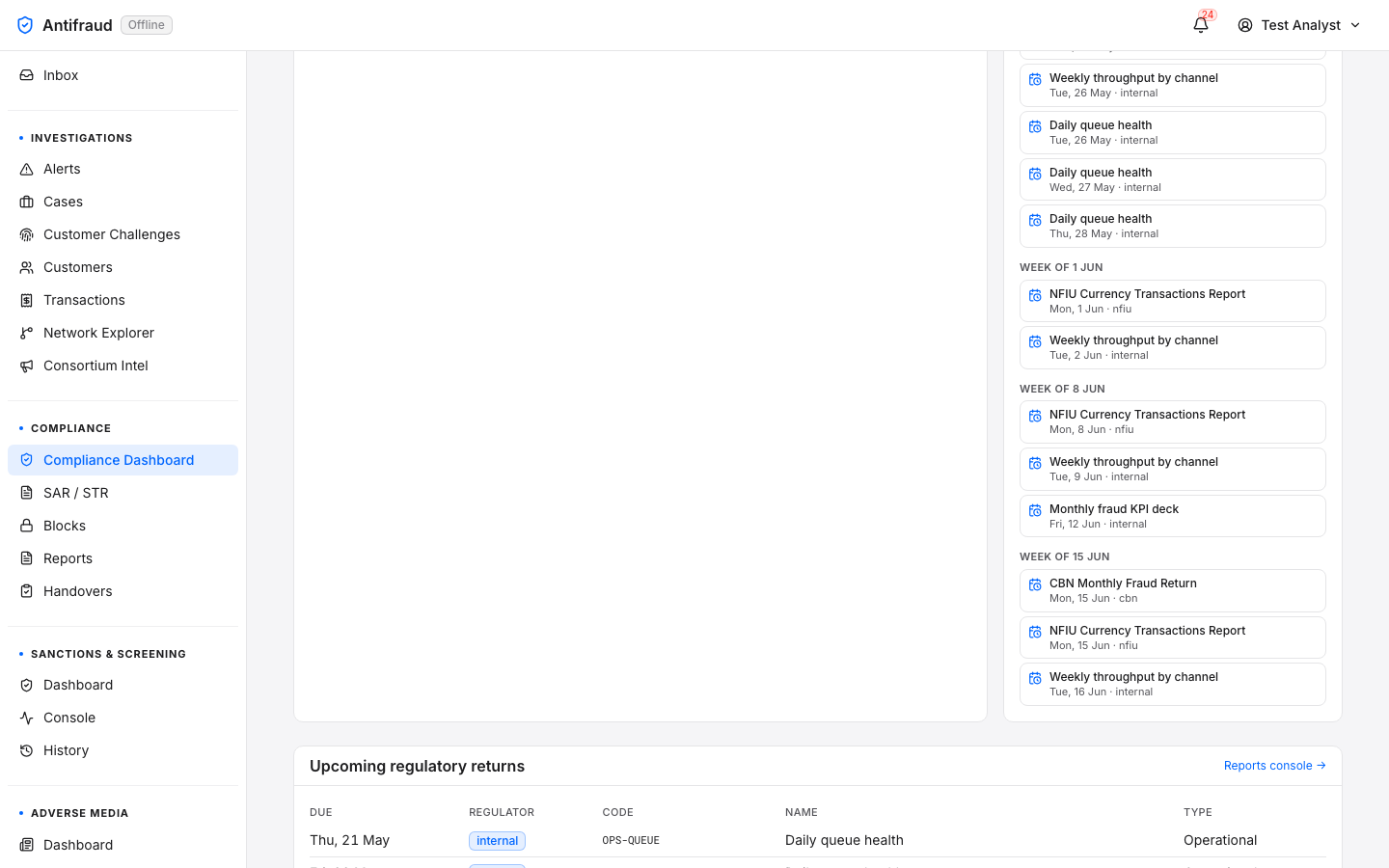Click the Consortium Intel megaphone icon
Screen dimensions: 1389x868
click(27, 366)
